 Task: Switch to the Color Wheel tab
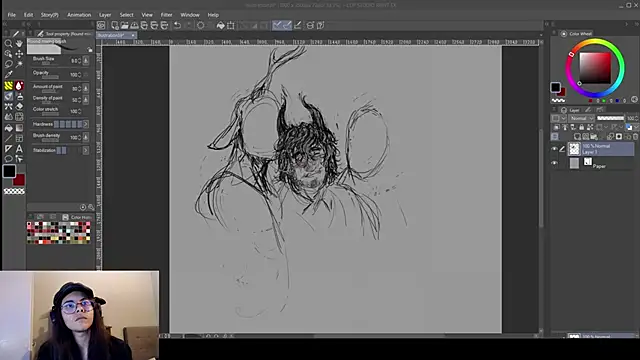click(576, 33)
